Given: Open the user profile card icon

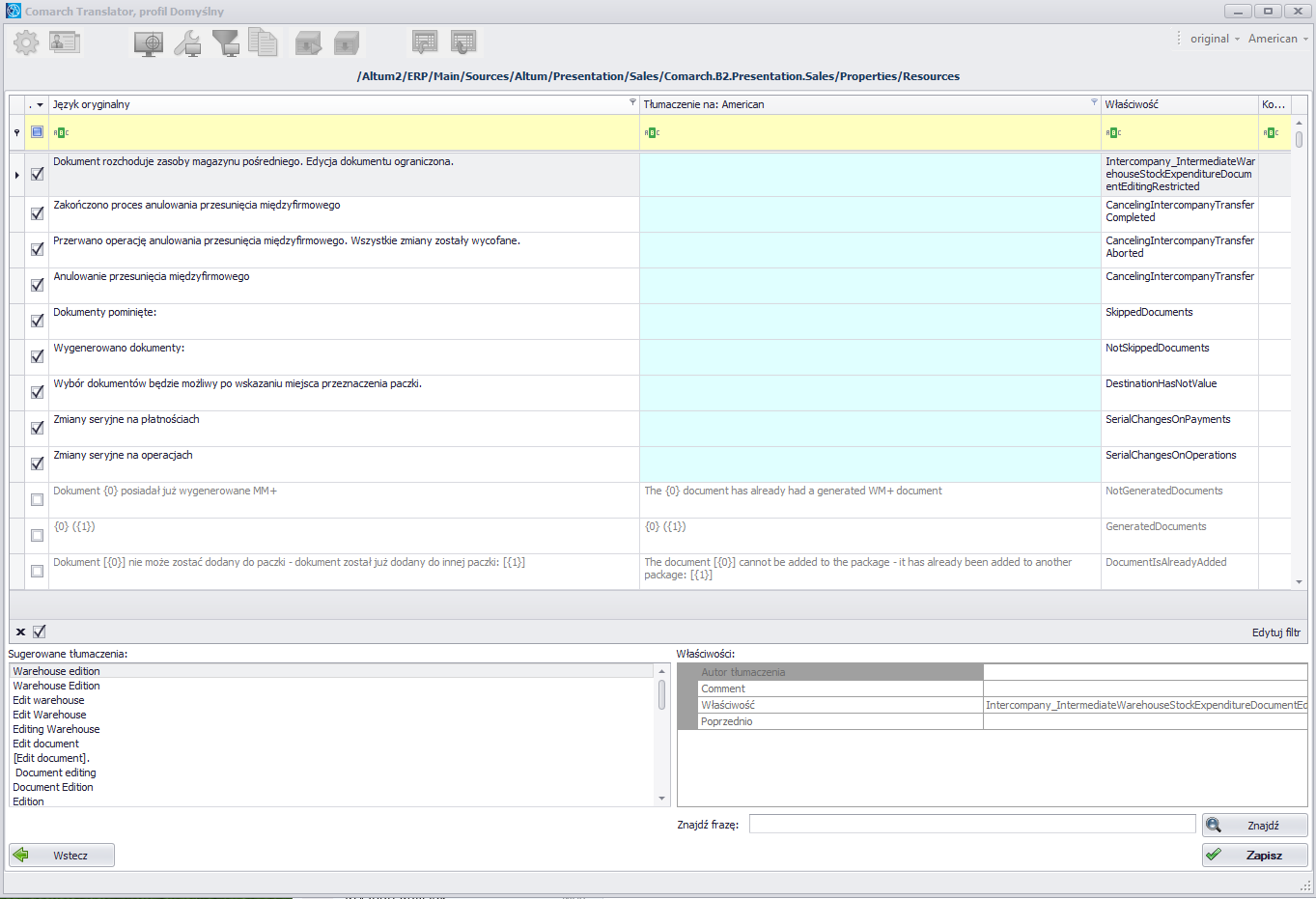Looking at the screenshot, I should tap(65, 42).
